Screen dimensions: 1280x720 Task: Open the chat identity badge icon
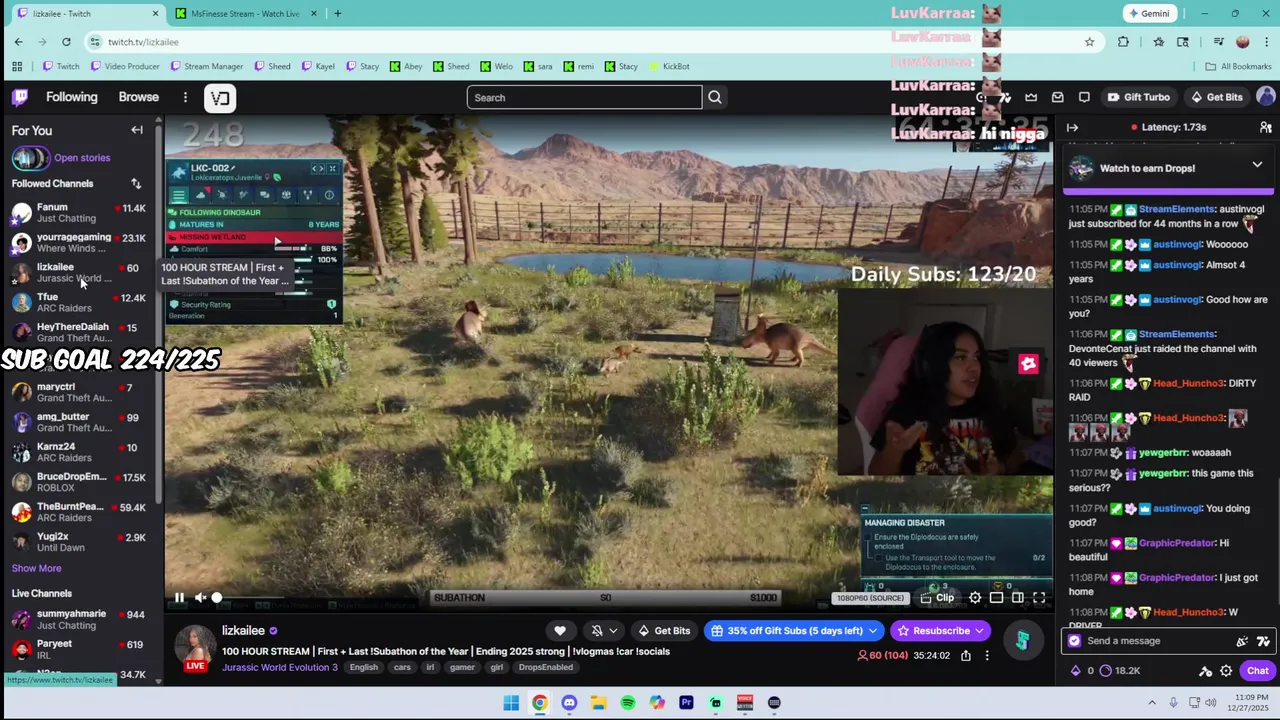tap(1075, 641)
